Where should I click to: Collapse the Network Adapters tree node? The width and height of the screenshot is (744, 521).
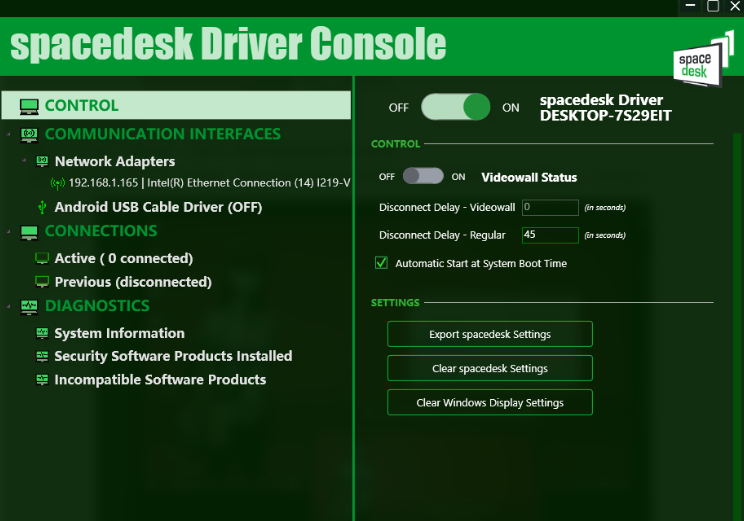[23, 161]
